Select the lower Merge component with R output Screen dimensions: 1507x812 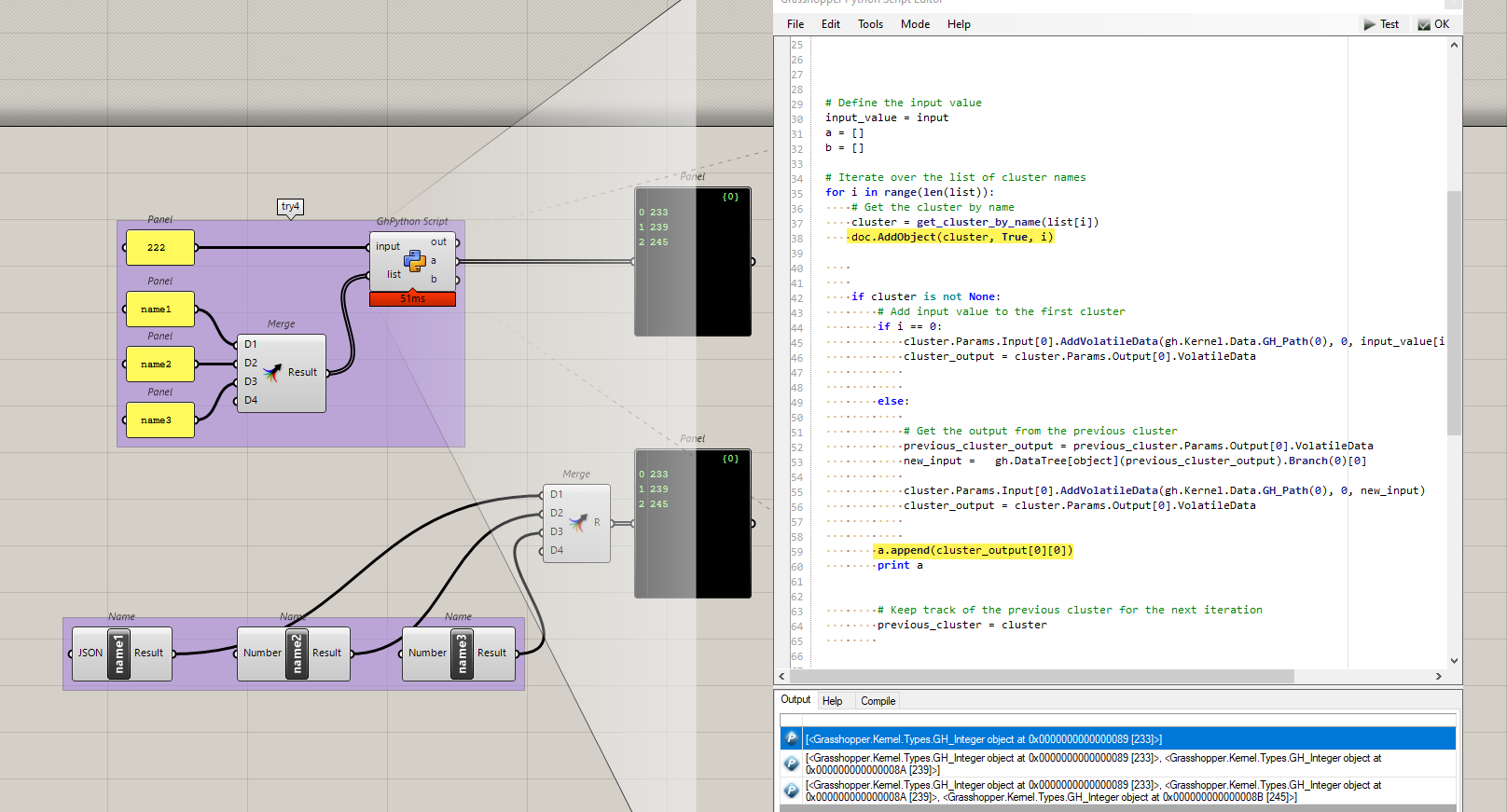coord(577,522)
